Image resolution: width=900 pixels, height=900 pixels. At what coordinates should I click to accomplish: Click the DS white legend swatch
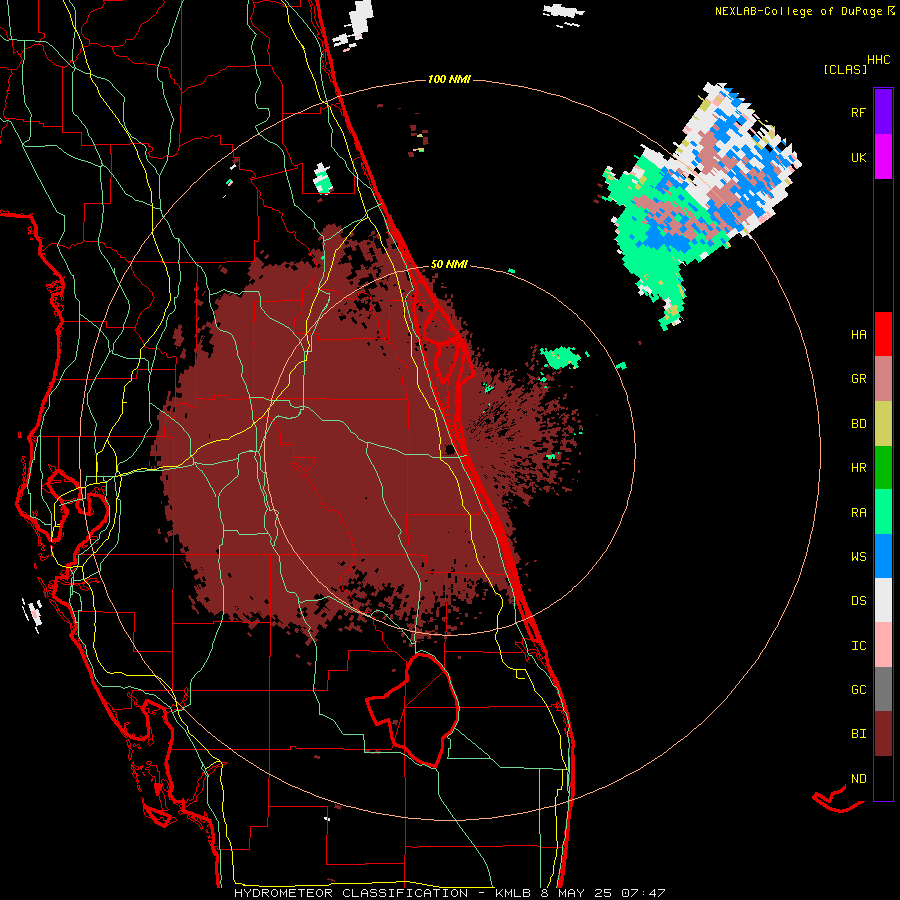coord(883,600)
